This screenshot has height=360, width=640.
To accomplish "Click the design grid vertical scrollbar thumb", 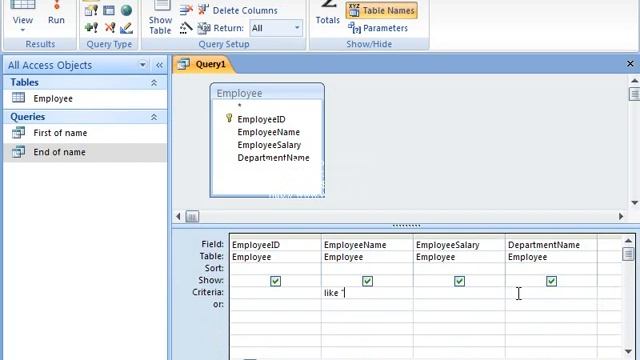I will [x=628, y=254].
